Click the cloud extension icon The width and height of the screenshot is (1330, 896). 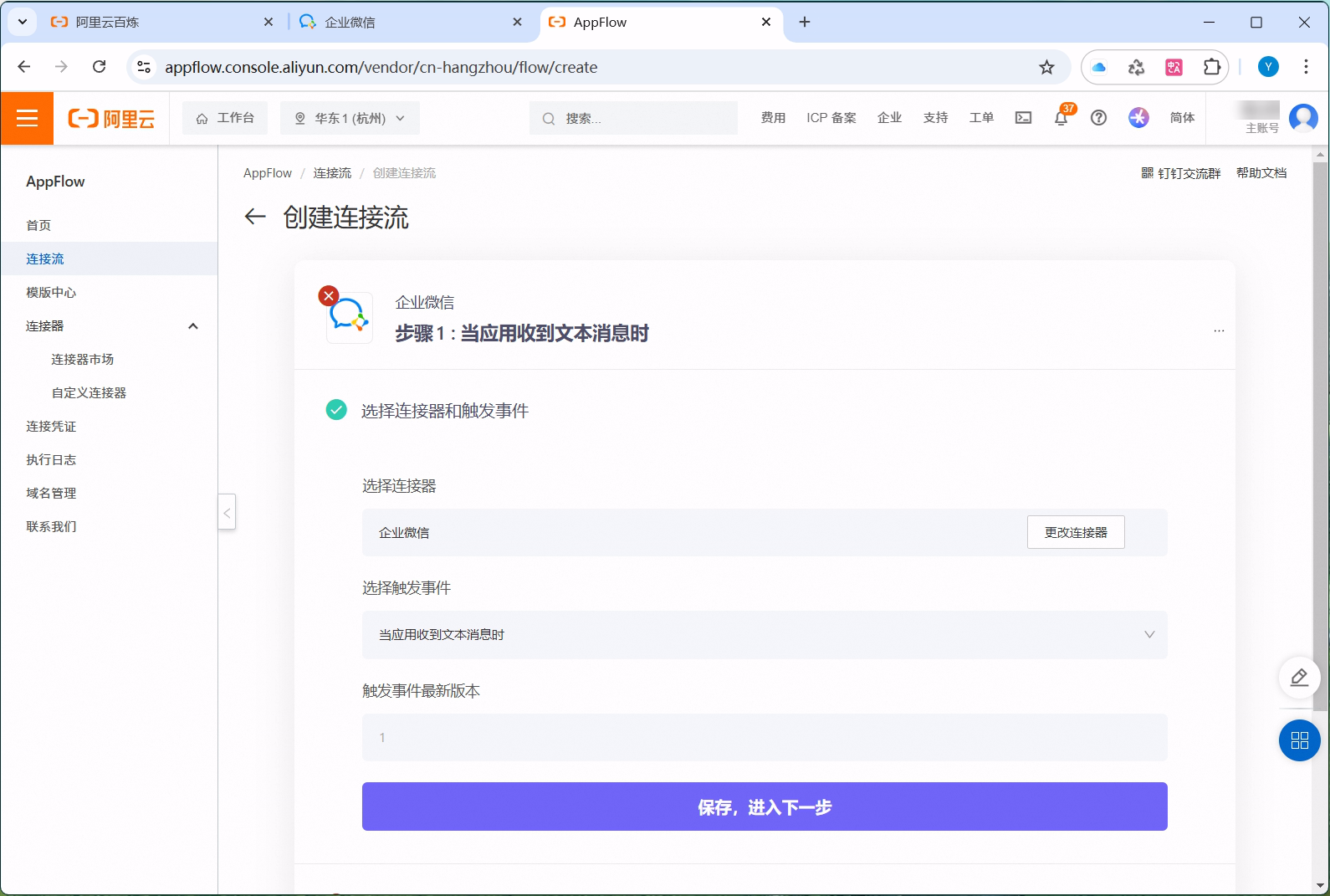click(x=1099, y=67)
